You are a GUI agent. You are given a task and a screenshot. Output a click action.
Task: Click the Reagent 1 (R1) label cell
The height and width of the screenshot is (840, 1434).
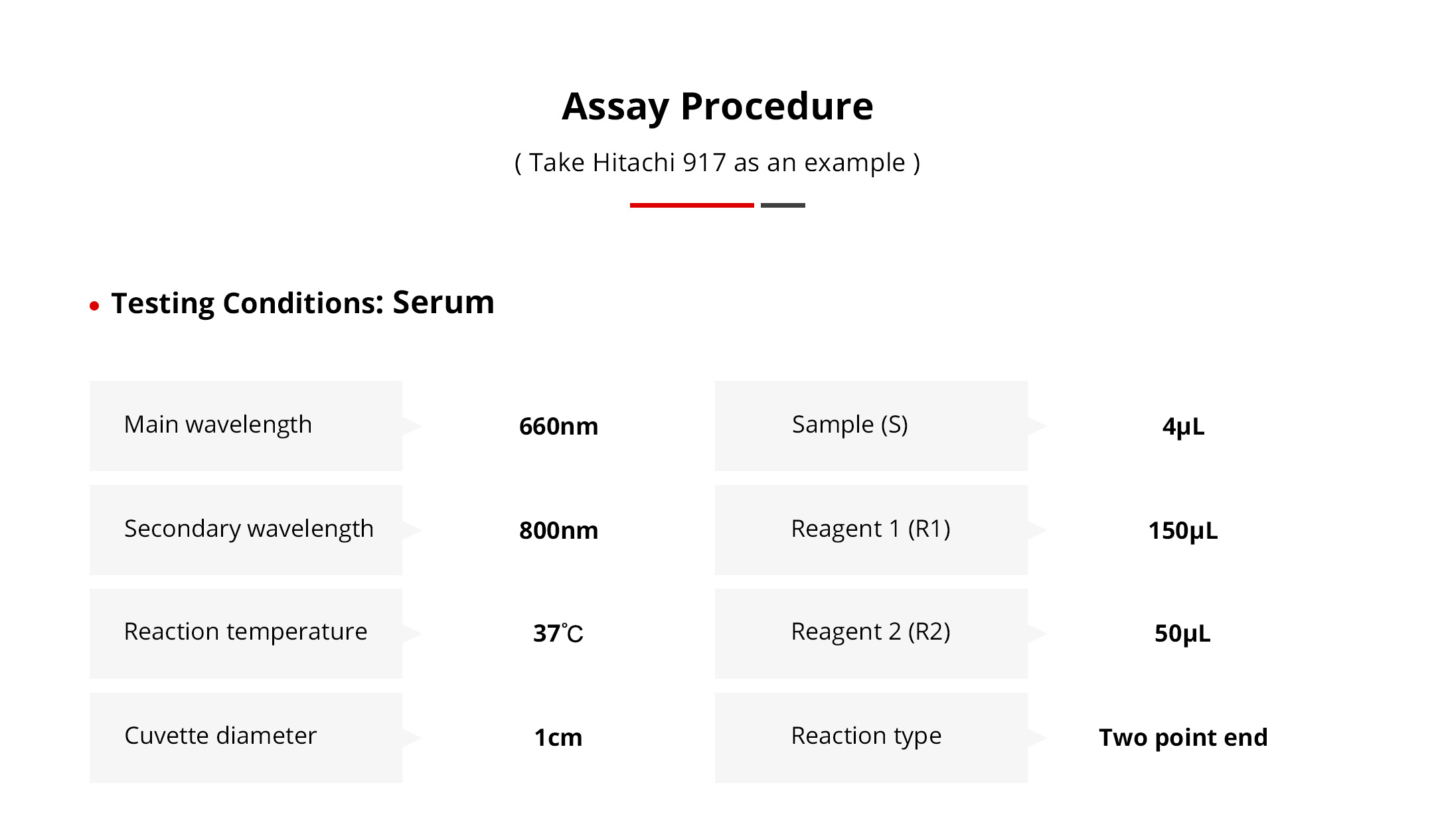pos(870,529)
